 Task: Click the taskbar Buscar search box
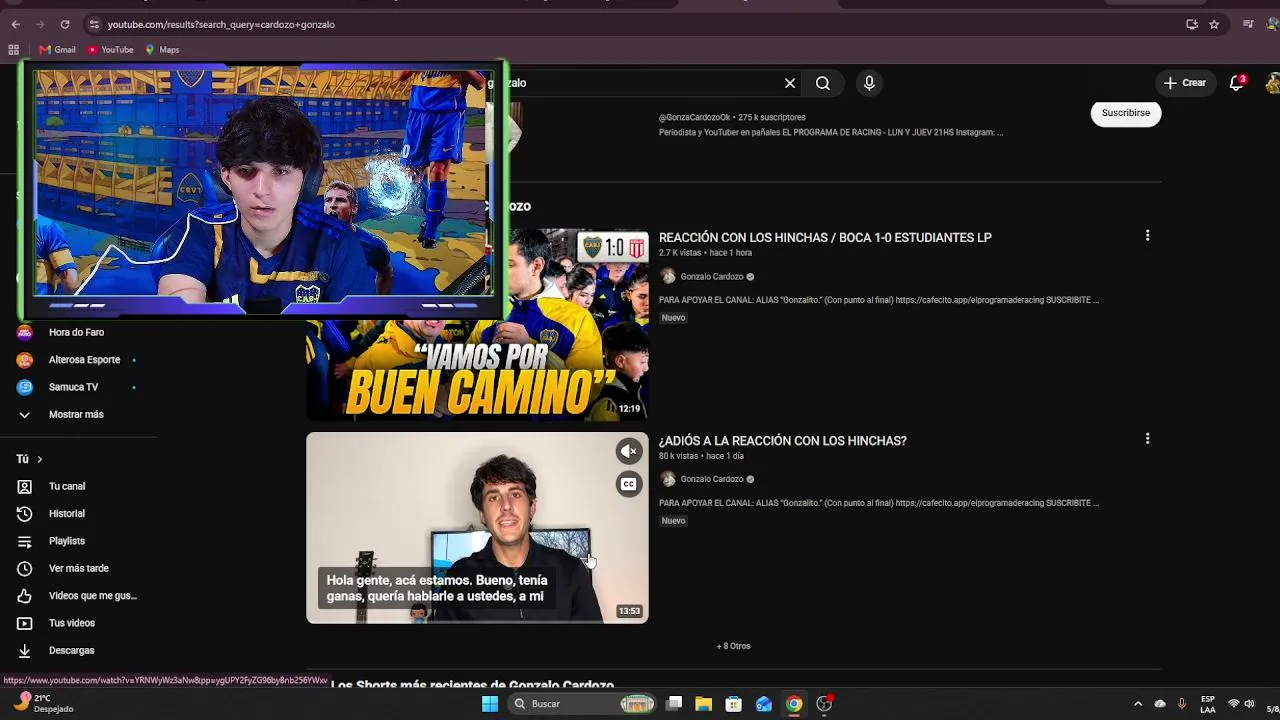[x=583, y=704]
